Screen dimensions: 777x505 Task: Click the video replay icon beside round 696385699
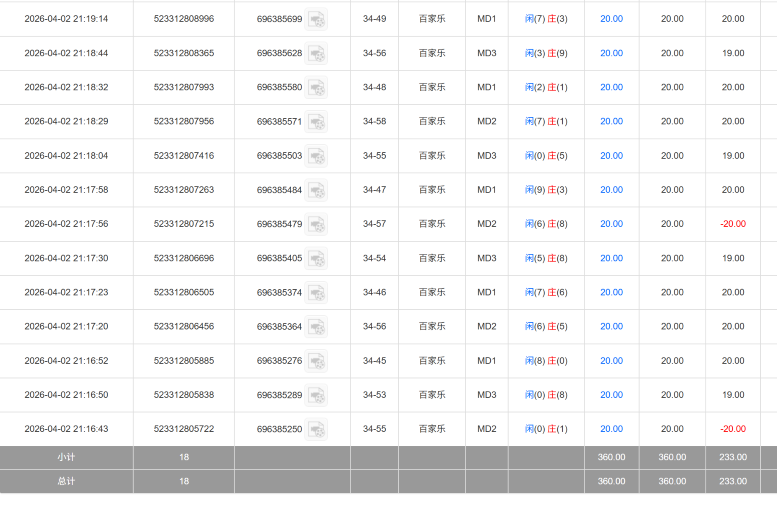(x=316, y=19)
